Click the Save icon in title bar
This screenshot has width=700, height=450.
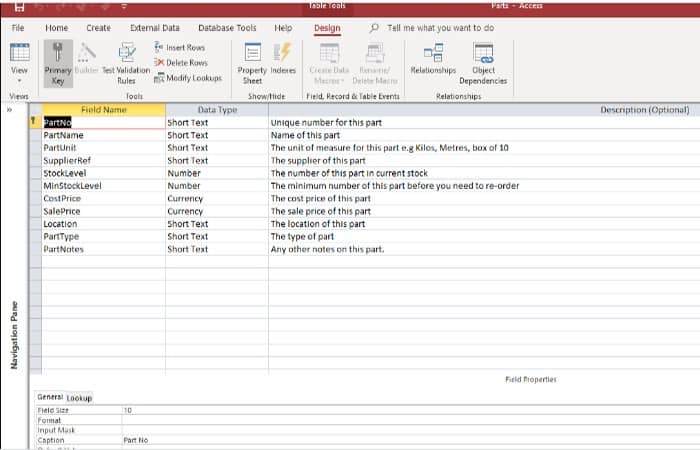point(19,7)
